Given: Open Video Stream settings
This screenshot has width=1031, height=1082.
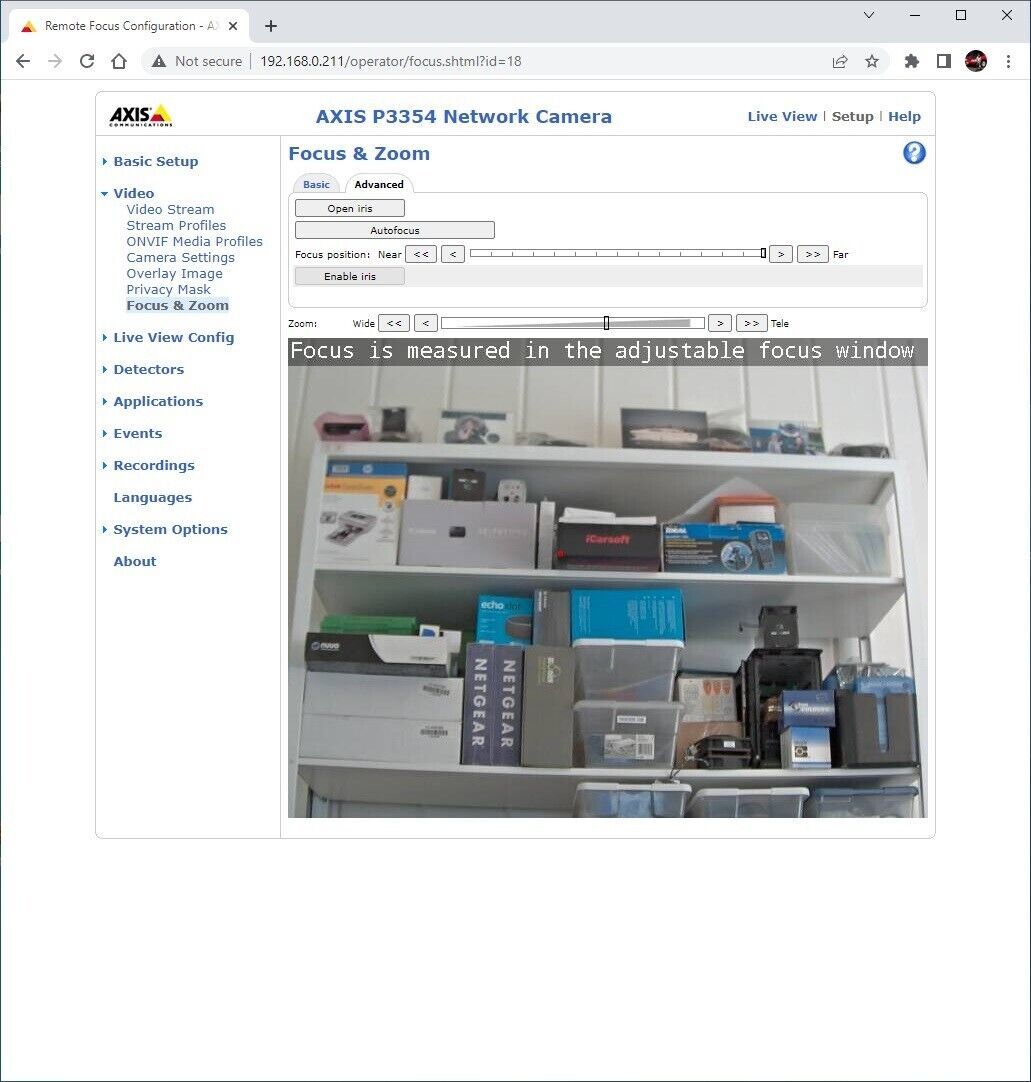Looking at the screenshot, I should tap(170, 209).
